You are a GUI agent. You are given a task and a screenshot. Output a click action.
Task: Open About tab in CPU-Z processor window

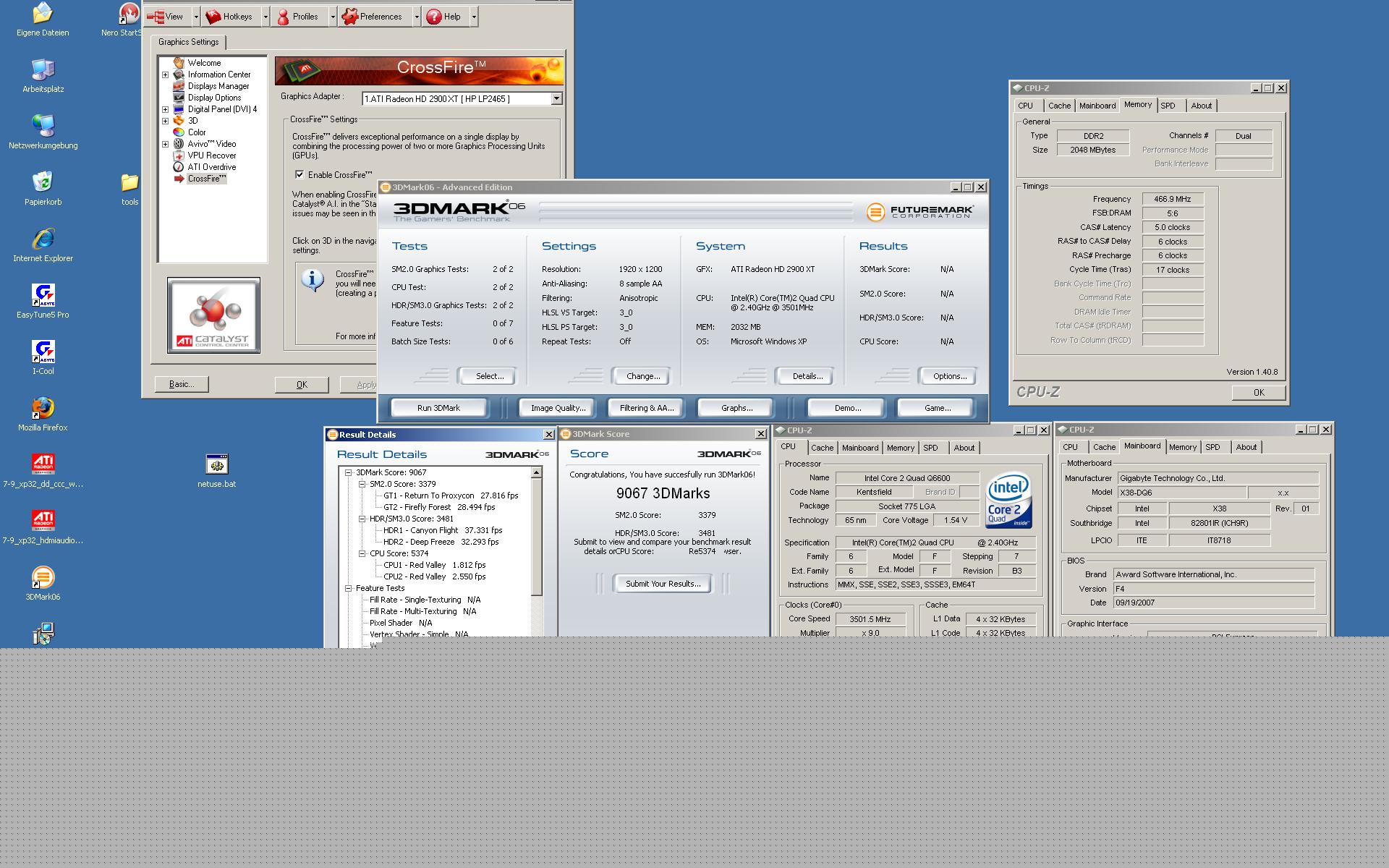(x=964, y=448)
